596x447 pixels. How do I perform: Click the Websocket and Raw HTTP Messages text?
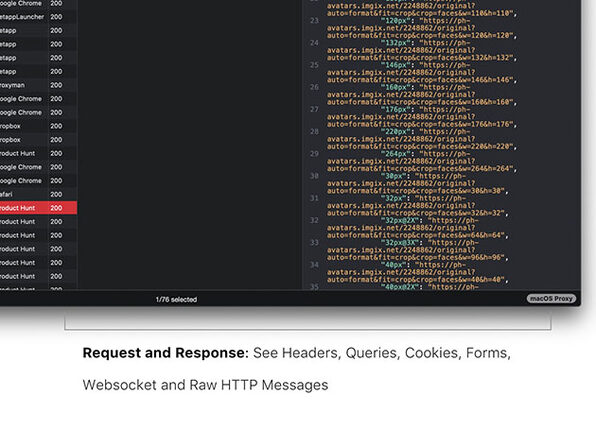[205, 385]
